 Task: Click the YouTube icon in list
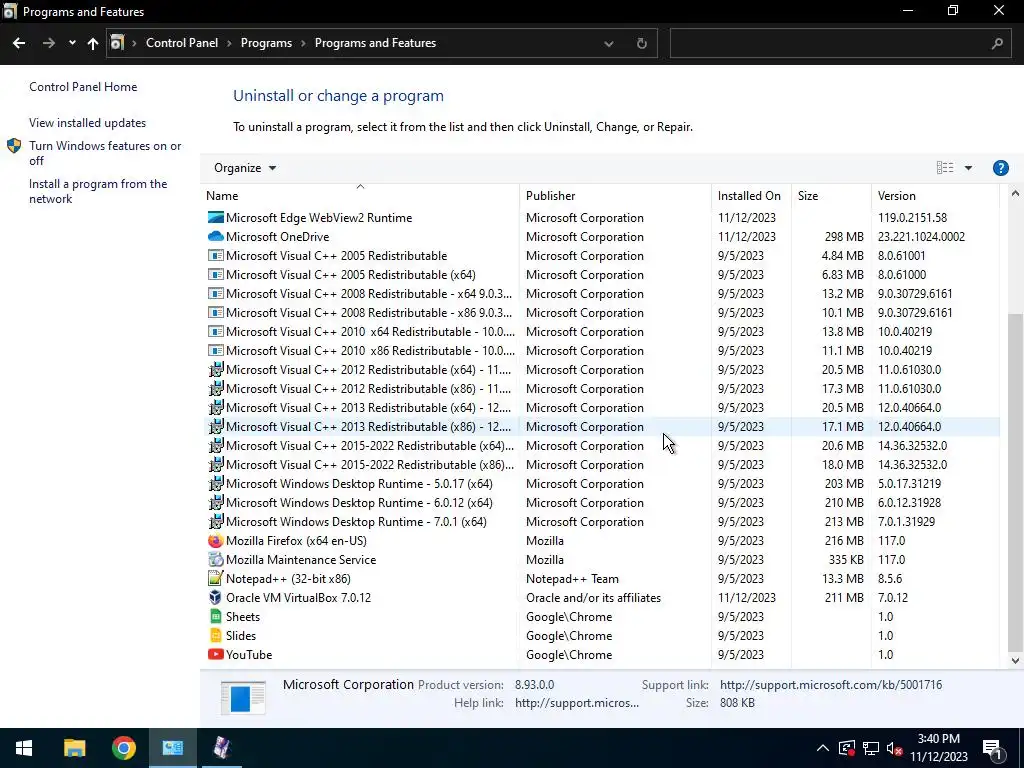[x=216, y=654]
